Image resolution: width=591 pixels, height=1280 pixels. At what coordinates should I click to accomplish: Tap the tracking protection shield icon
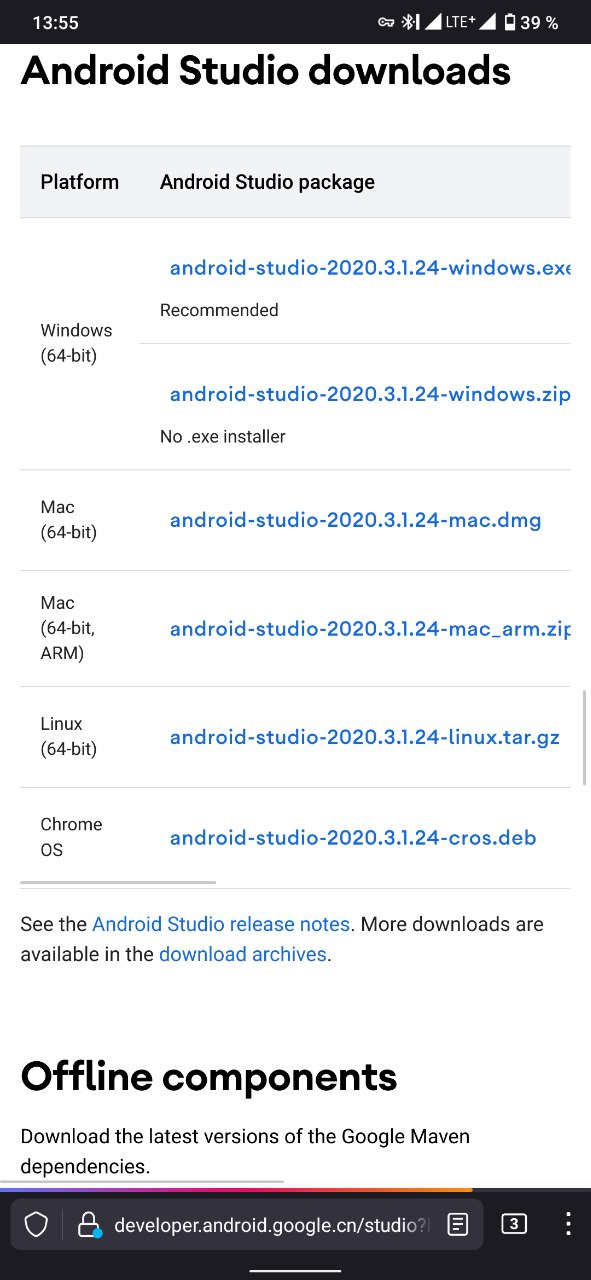pyautogui.click(x=36, y=1225)
